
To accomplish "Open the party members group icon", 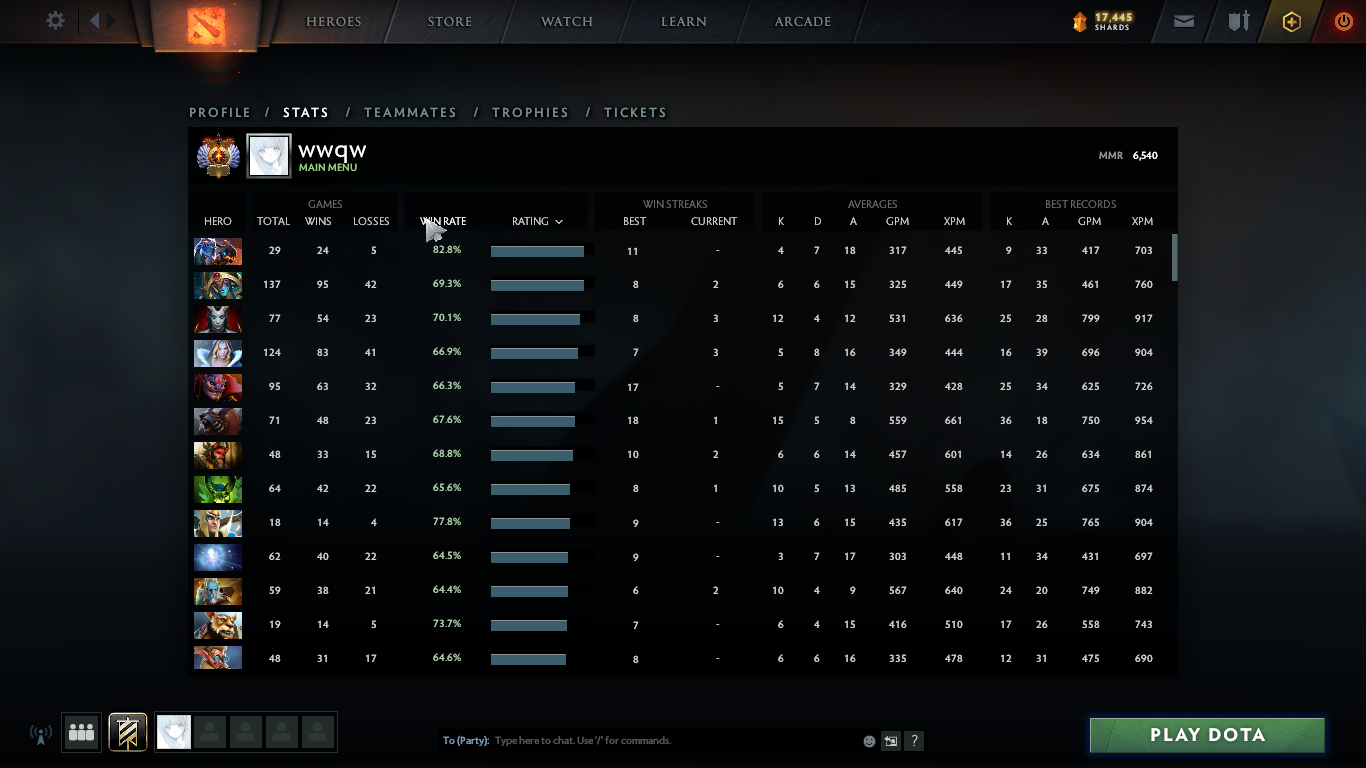I will click(x=82, y=732).
